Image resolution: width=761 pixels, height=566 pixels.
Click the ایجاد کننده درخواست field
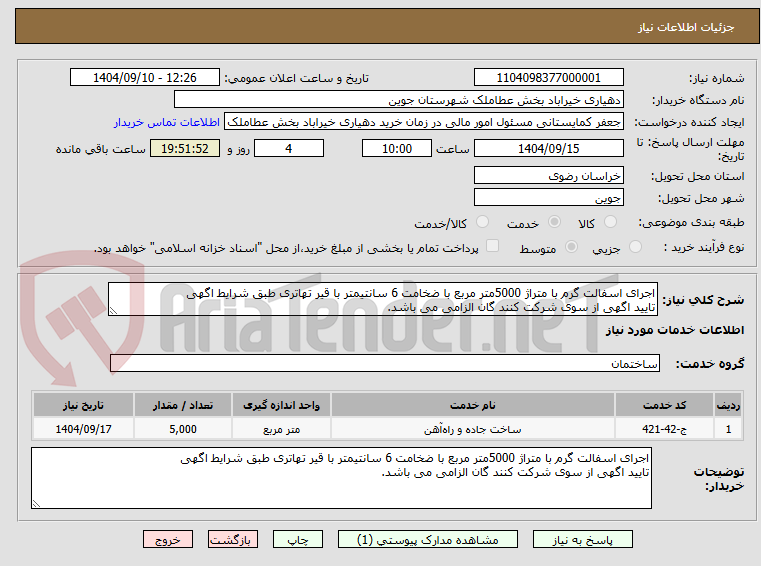[424, 122]
